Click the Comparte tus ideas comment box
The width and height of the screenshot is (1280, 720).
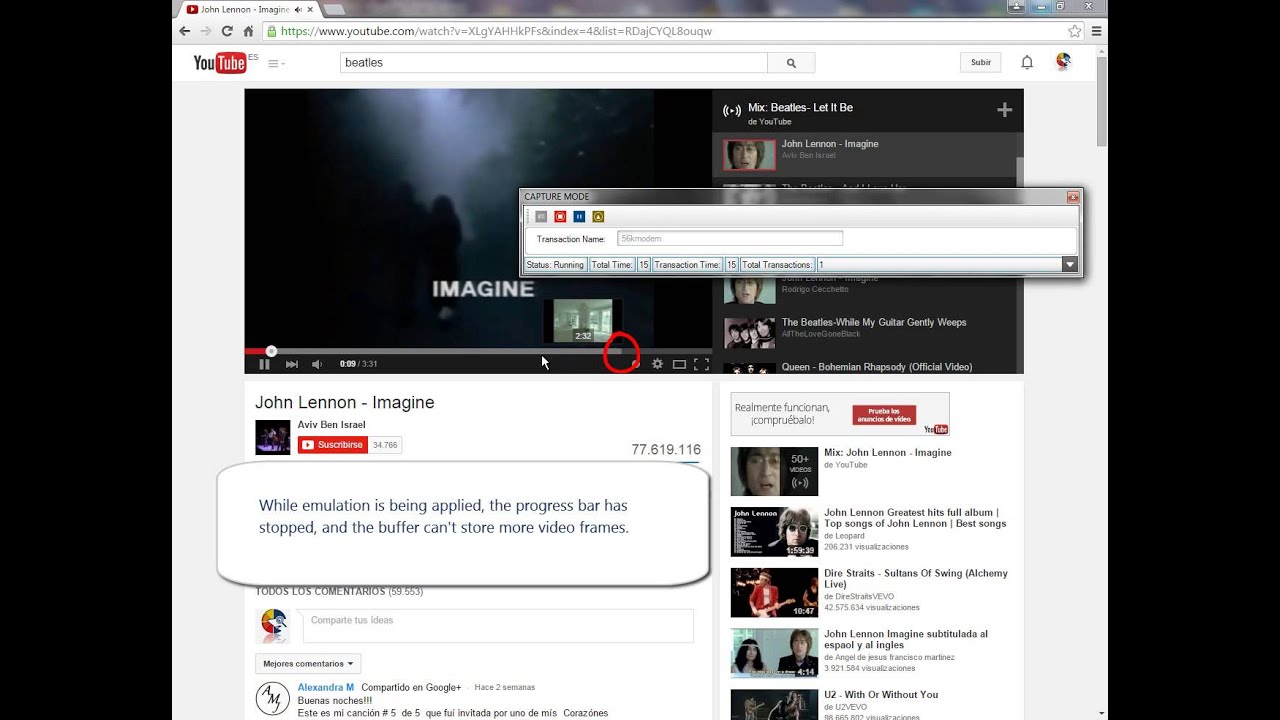tap(497, 625)
